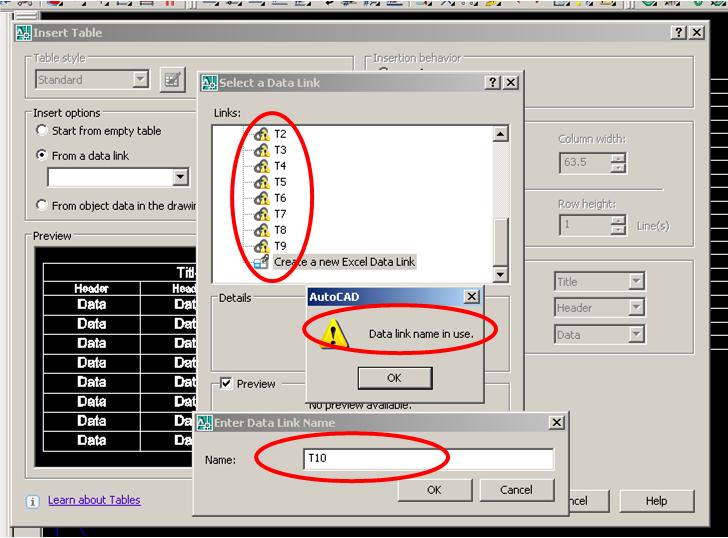Cancel the Enter Data Link Name dialog

click(x=516, y=490)
